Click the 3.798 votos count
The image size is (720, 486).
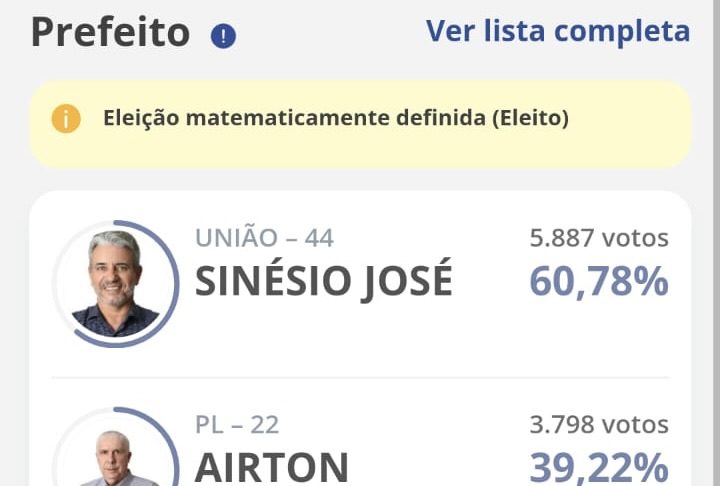[598, 425]
